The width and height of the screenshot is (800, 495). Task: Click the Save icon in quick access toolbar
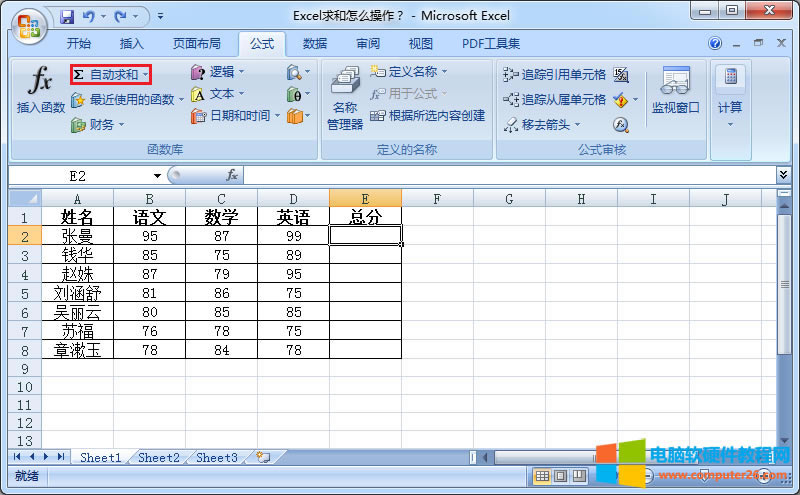(67, 17)
